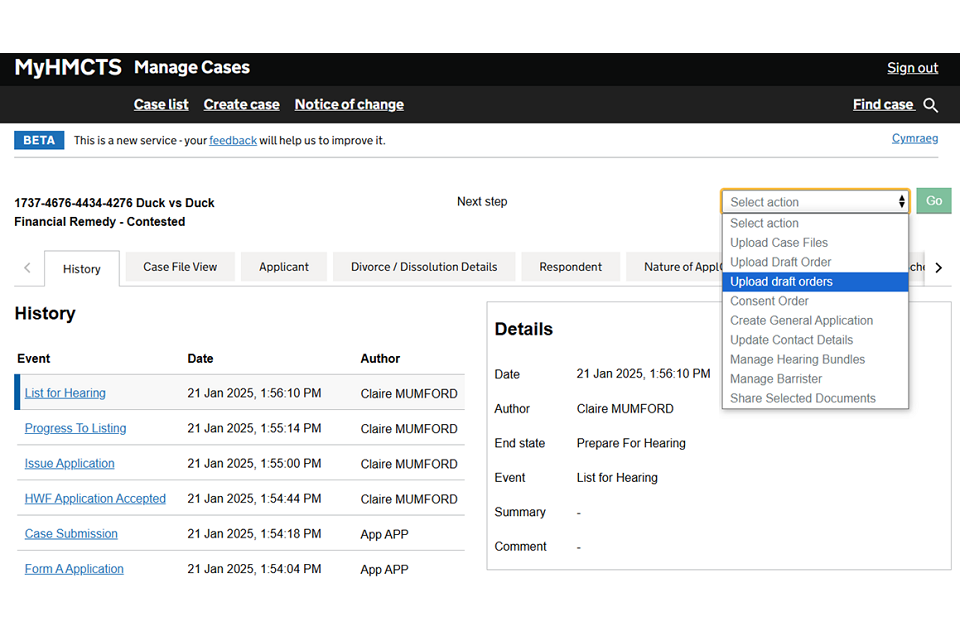Open the Select action dropdown
Screen dimensions: 960x640
tap(815, 202)
